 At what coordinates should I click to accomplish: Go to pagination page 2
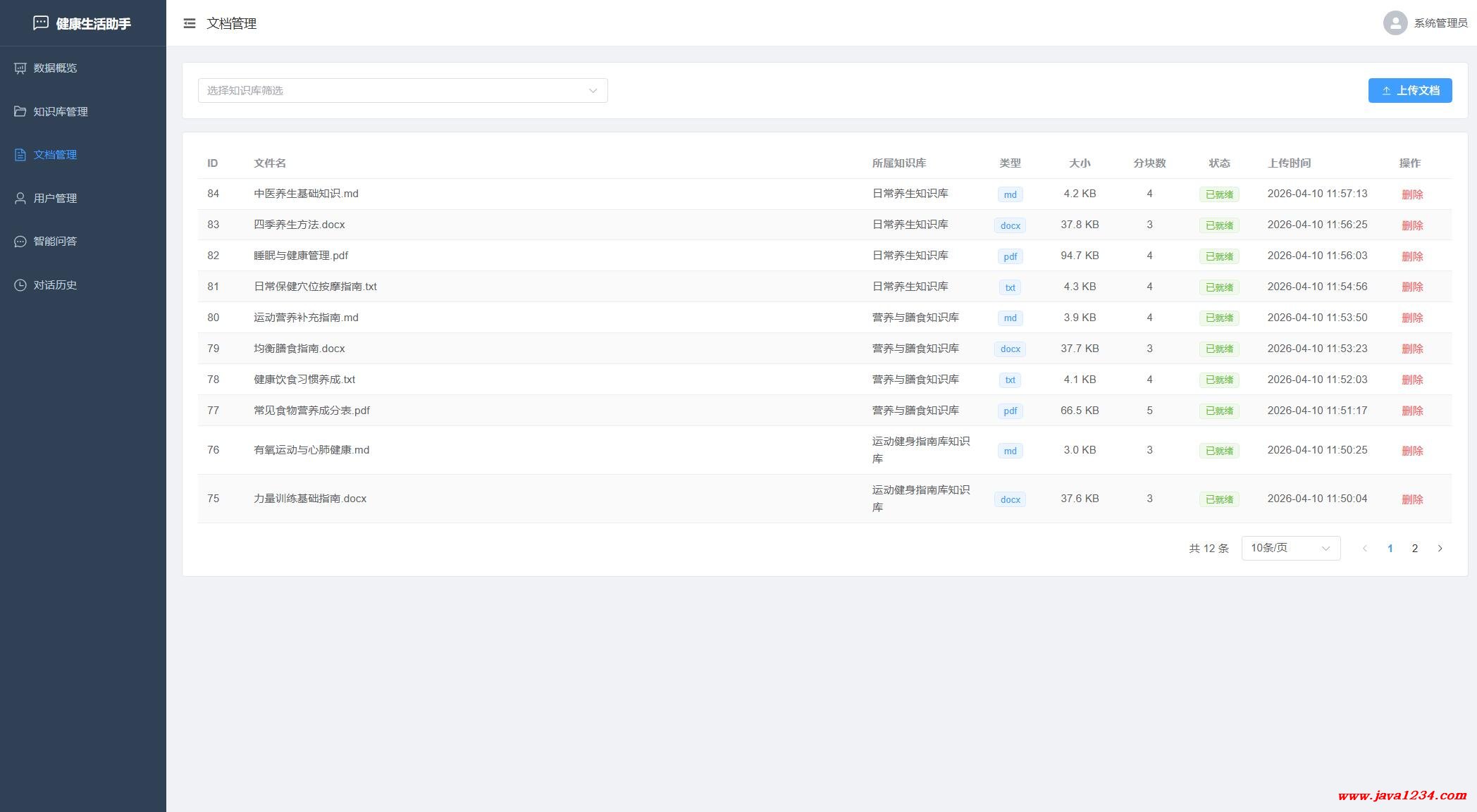[1414, 548]
